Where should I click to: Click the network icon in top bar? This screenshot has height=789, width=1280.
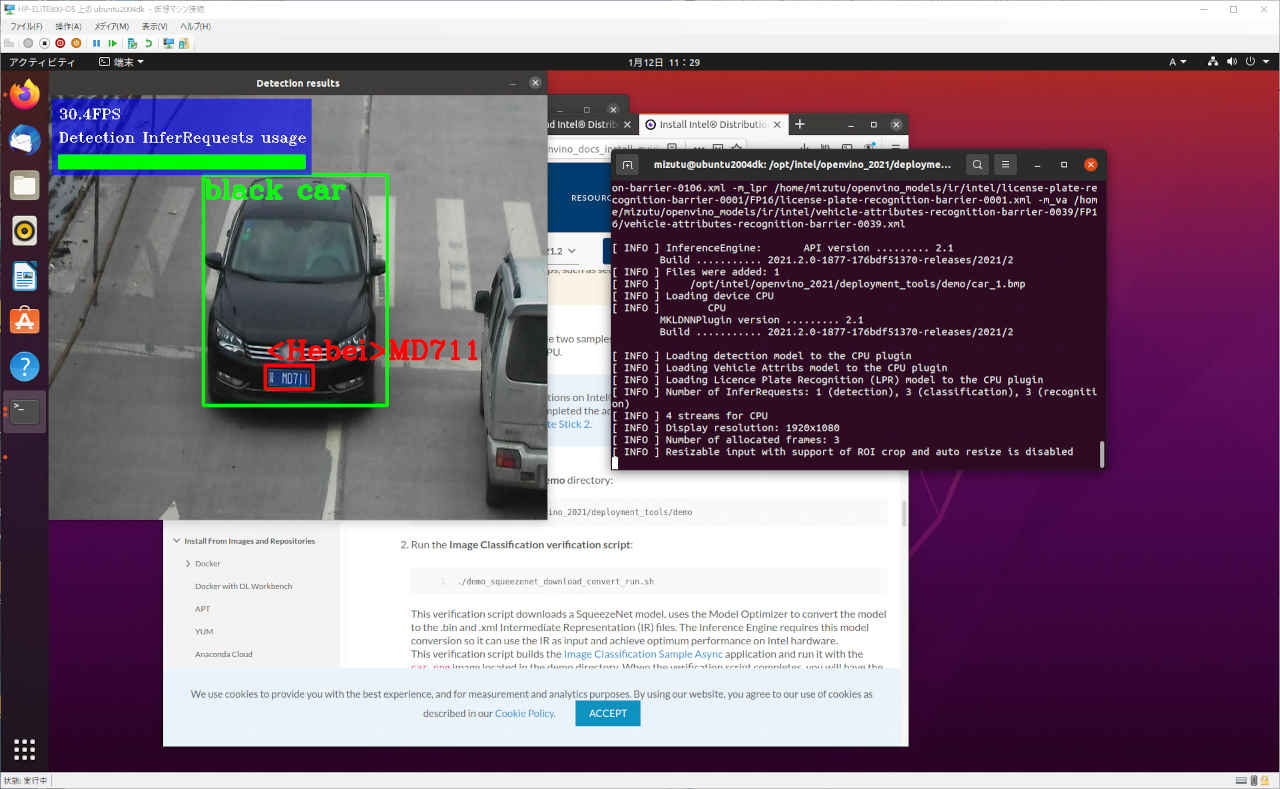pyautogui.click(x=1213, y=62)
